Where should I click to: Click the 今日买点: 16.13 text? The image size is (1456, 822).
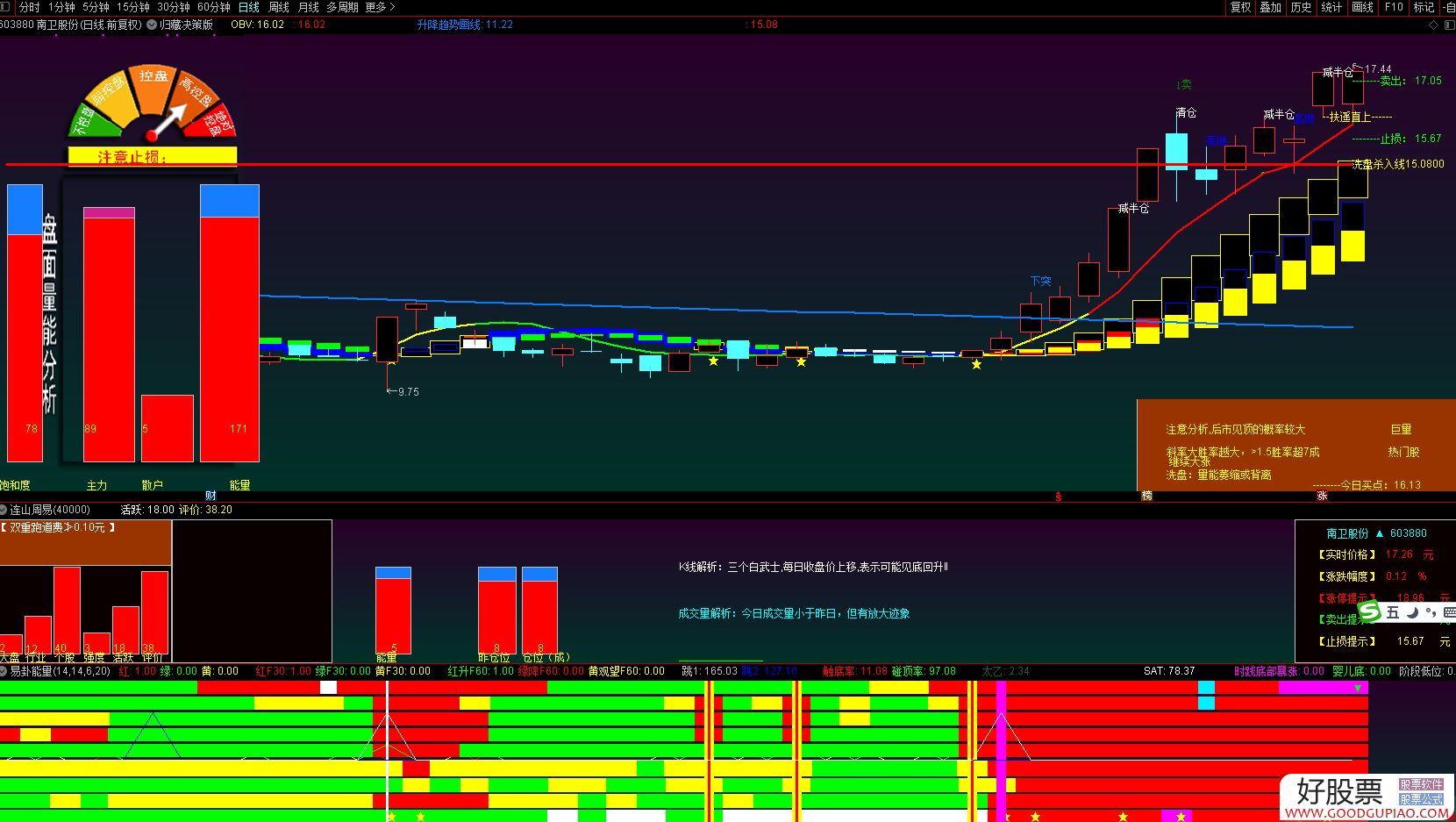coord(1381,484)
